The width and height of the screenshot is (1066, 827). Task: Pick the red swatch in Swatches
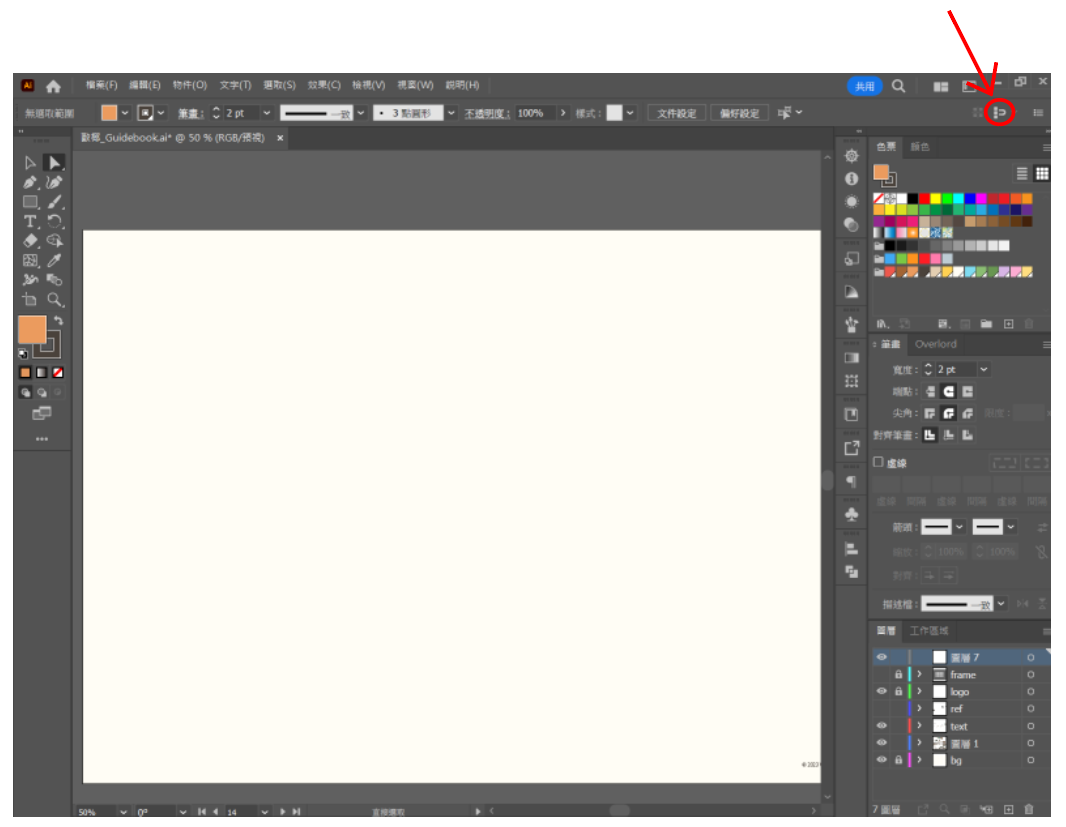[924, 199]
